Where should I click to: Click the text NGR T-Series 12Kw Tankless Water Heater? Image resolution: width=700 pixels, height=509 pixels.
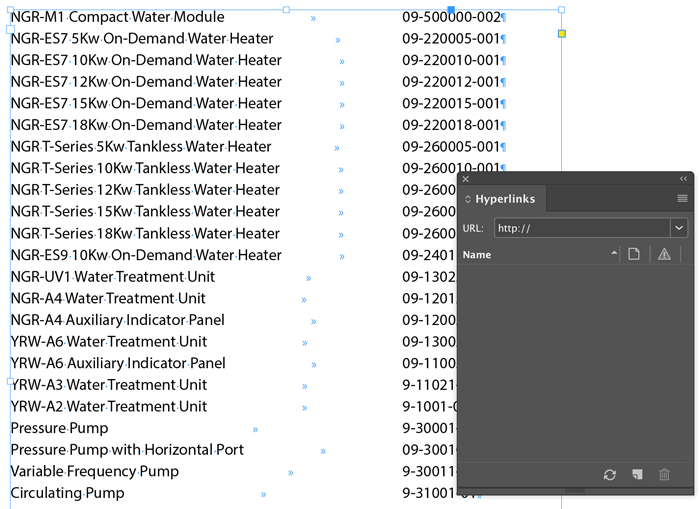[x=145, y=190]
